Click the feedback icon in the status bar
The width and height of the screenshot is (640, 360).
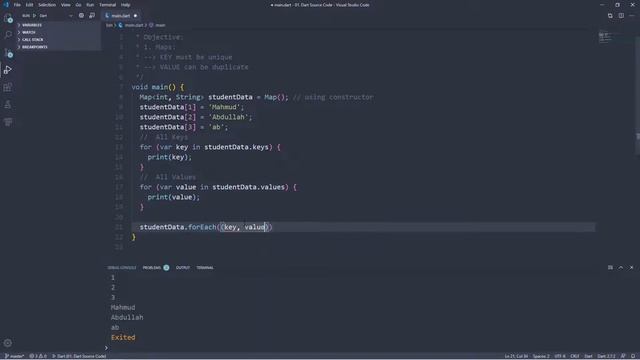(623, 356)
